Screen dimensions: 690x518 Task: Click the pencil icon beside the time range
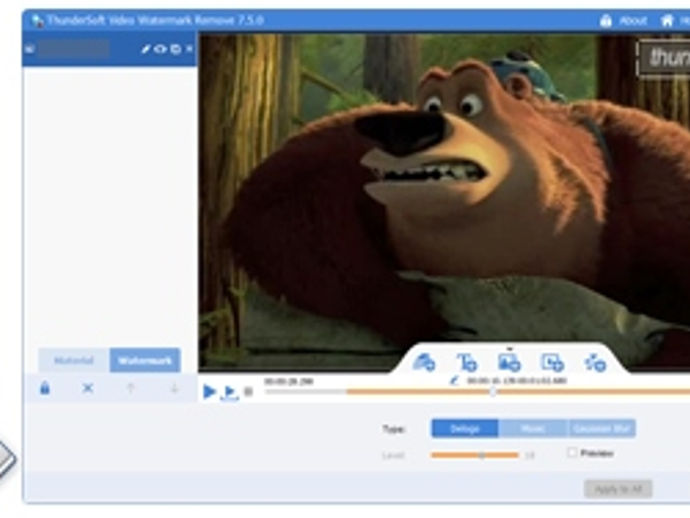455,380
